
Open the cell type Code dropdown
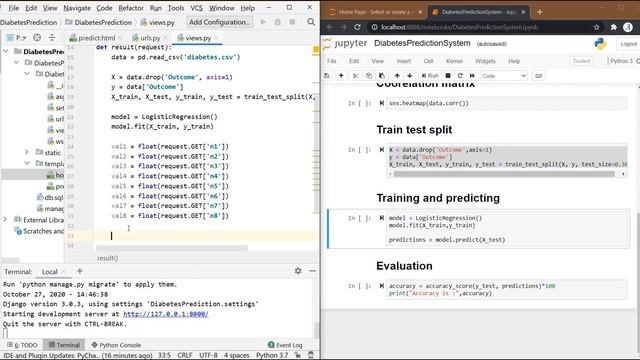coord(504,76)
